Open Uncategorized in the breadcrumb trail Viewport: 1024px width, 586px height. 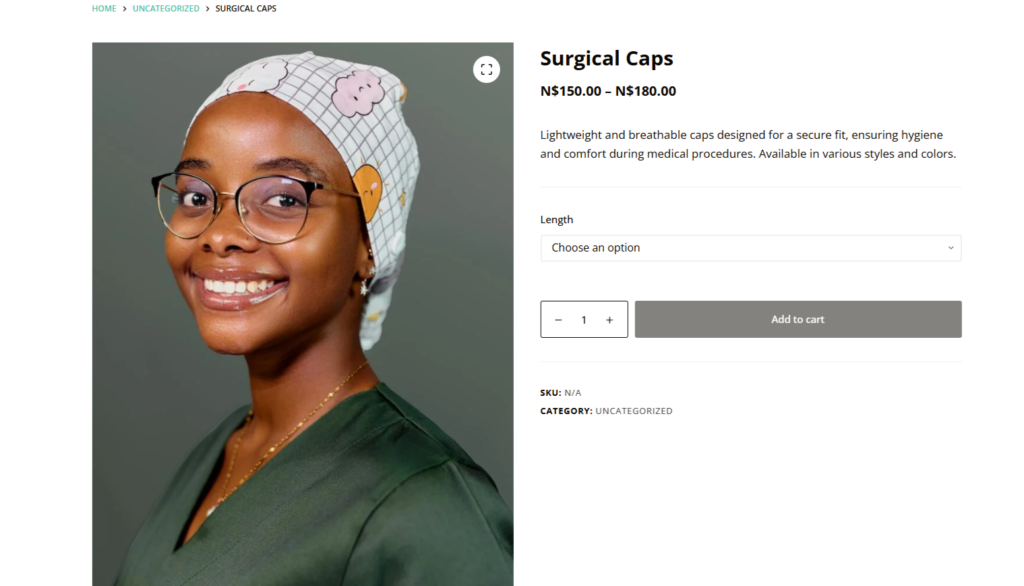(x=166, y=9)
